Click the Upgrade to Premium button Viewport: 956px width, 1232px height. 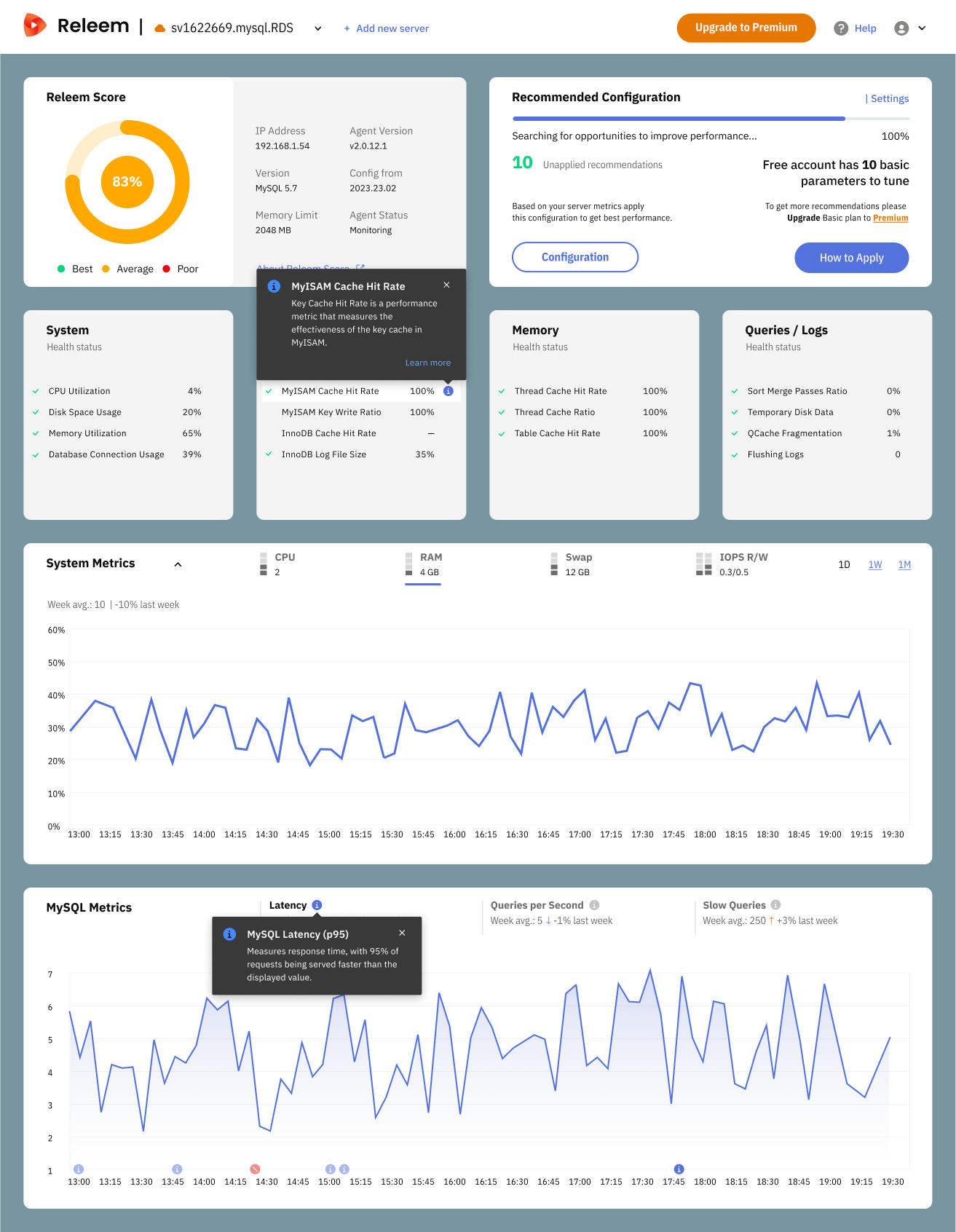click(x=746, y=28)
